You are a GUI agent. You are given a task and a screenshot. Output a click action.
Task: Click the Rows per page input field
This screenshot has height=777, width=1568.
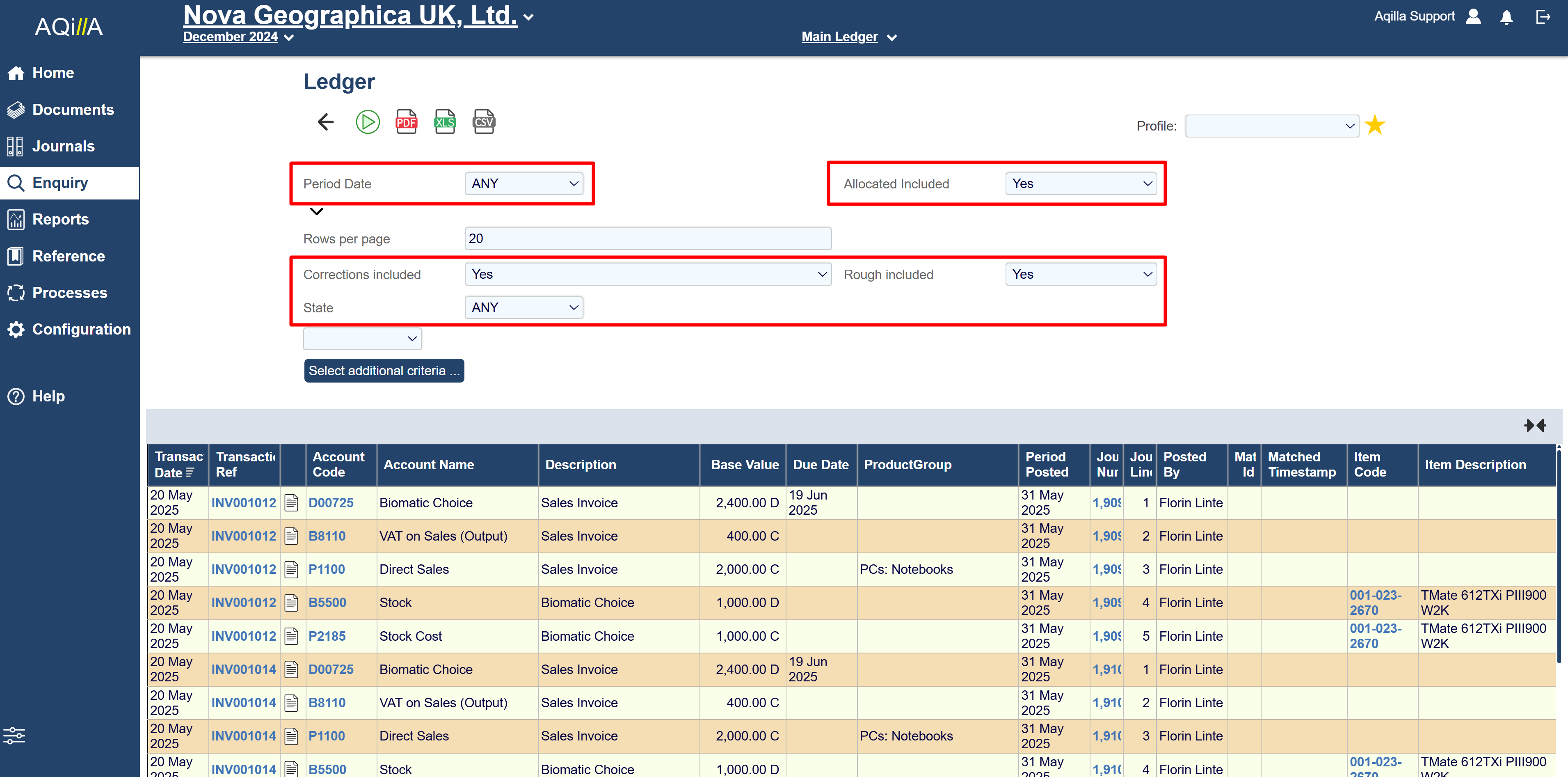point(648,239)
